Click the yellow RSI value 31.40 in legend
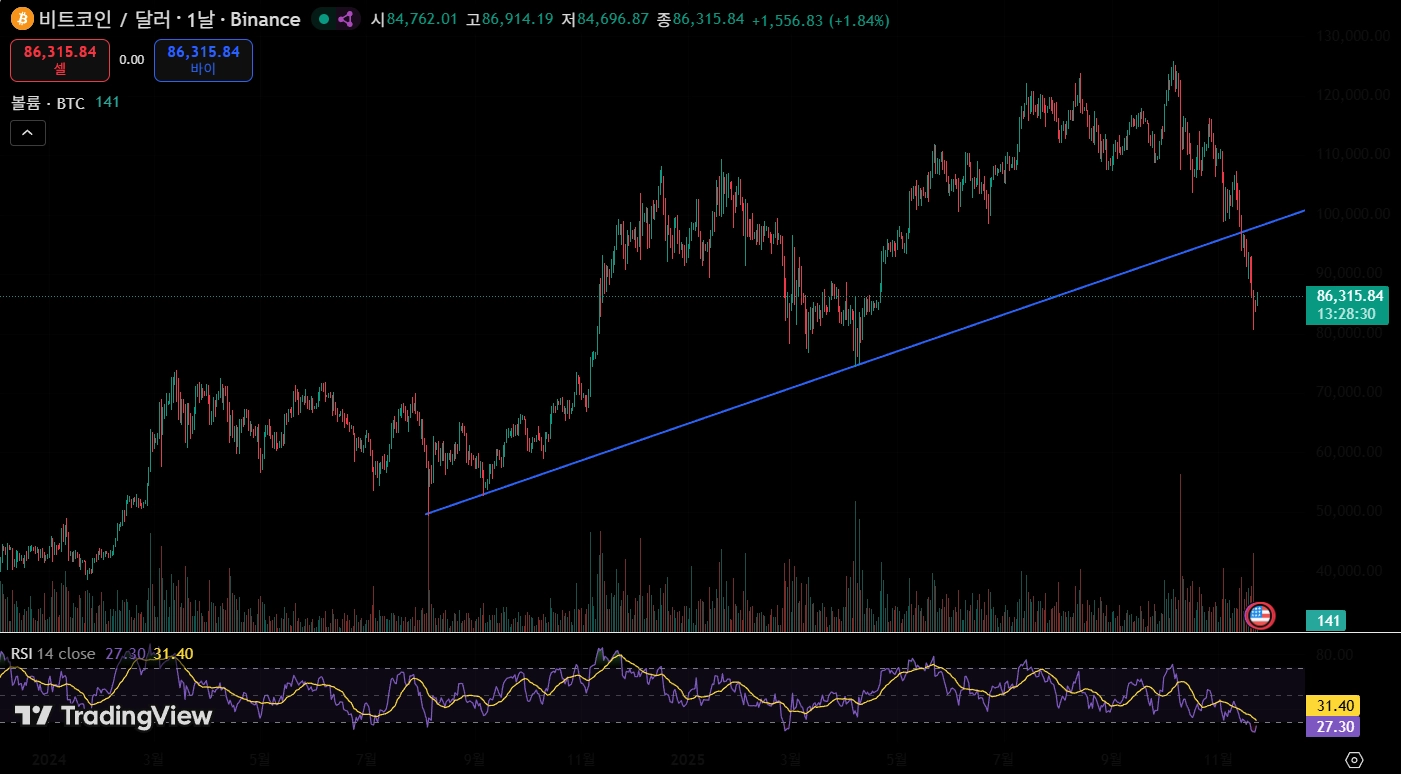 (x=173, y=654)
